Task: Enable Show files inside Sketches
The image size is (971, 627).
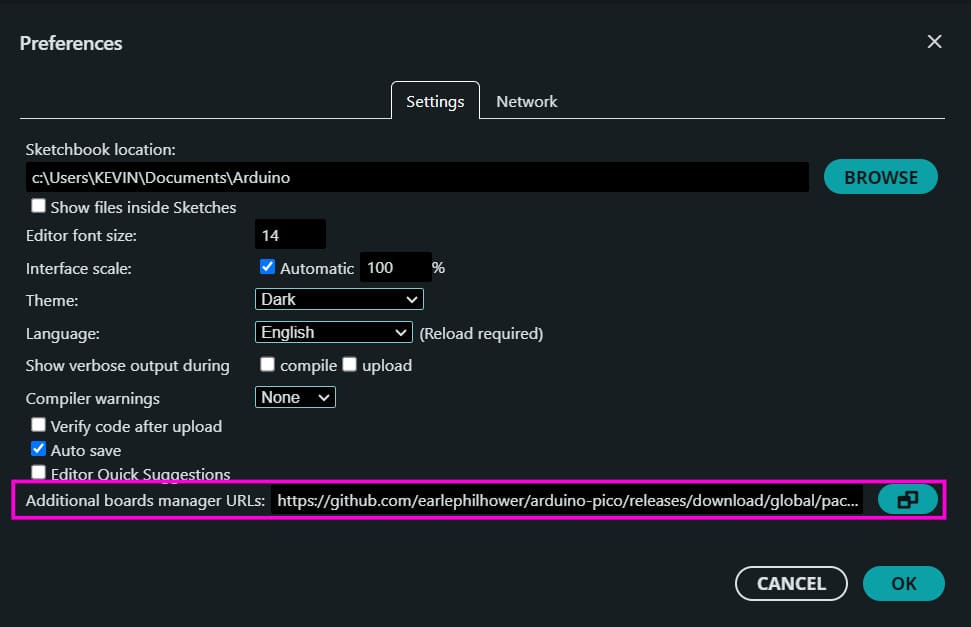Action: [x=38, y=205]
